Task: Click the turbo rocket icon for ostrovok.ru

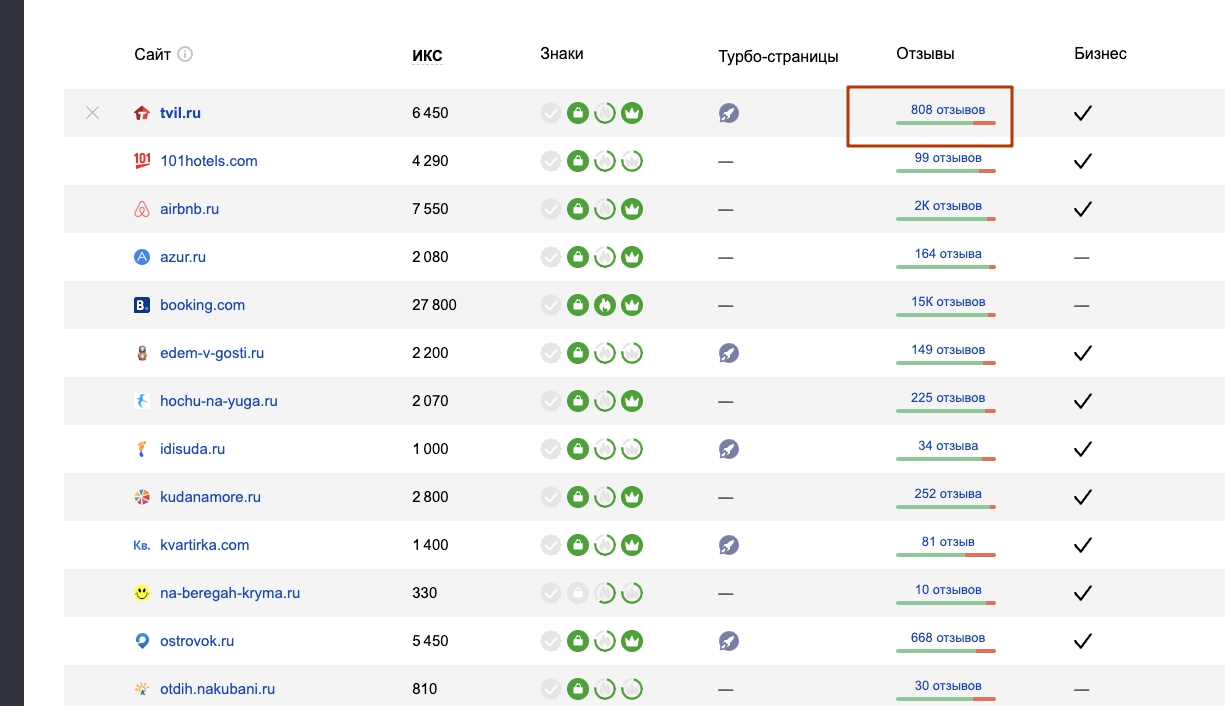Action: pyautogui.click(x=728, y=641)
